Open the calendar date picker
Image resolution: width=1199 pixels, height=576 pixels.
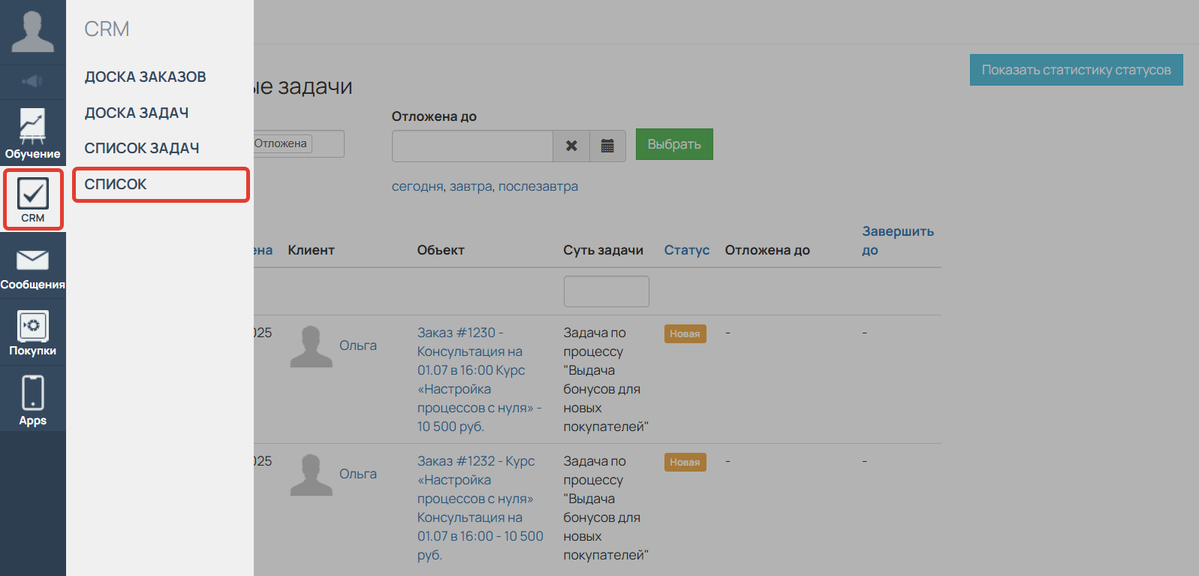coord(607,145)
